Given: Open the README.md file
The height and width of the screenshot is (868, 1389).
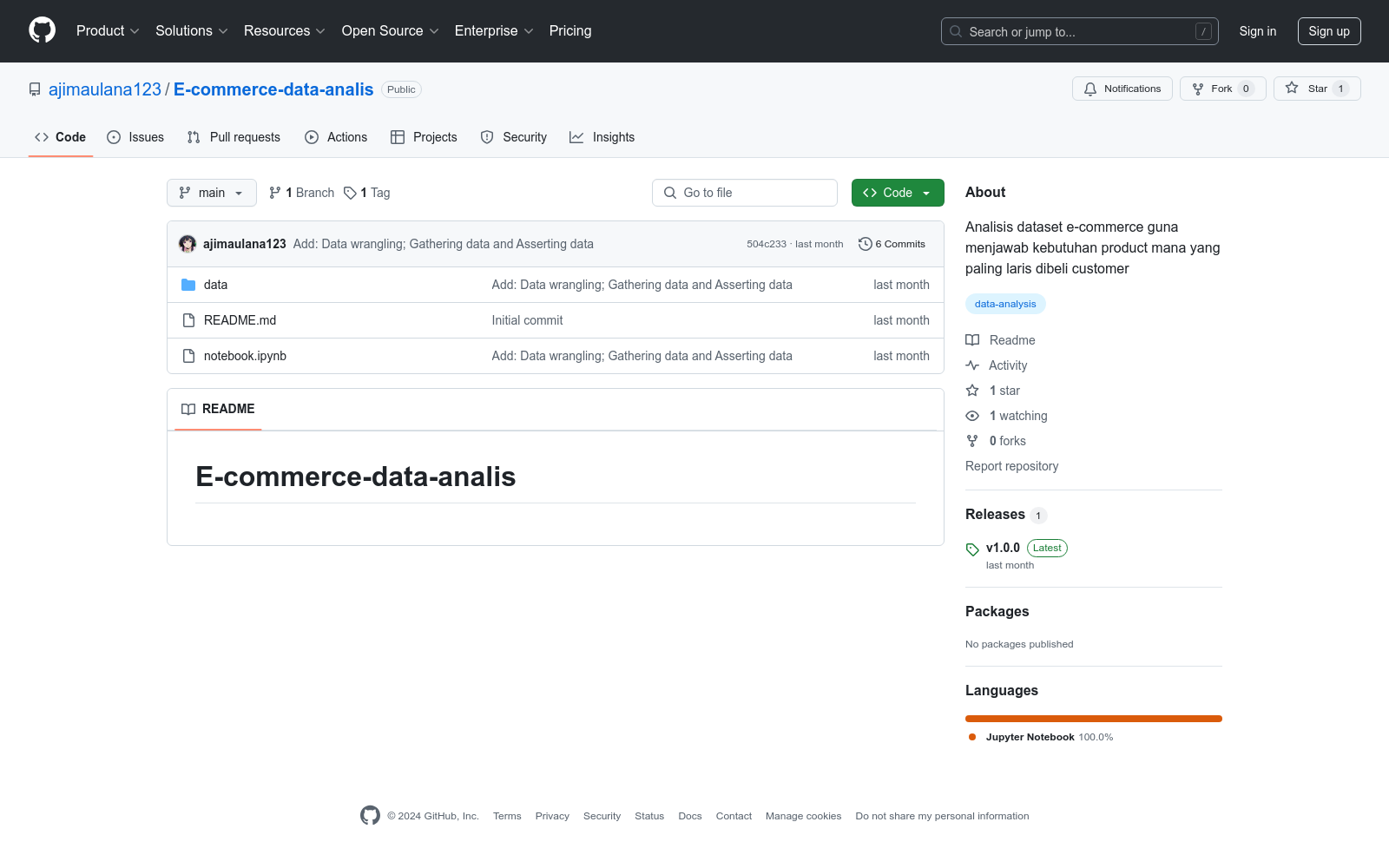Looking at the screenshot, I should [x=240, y=320].
